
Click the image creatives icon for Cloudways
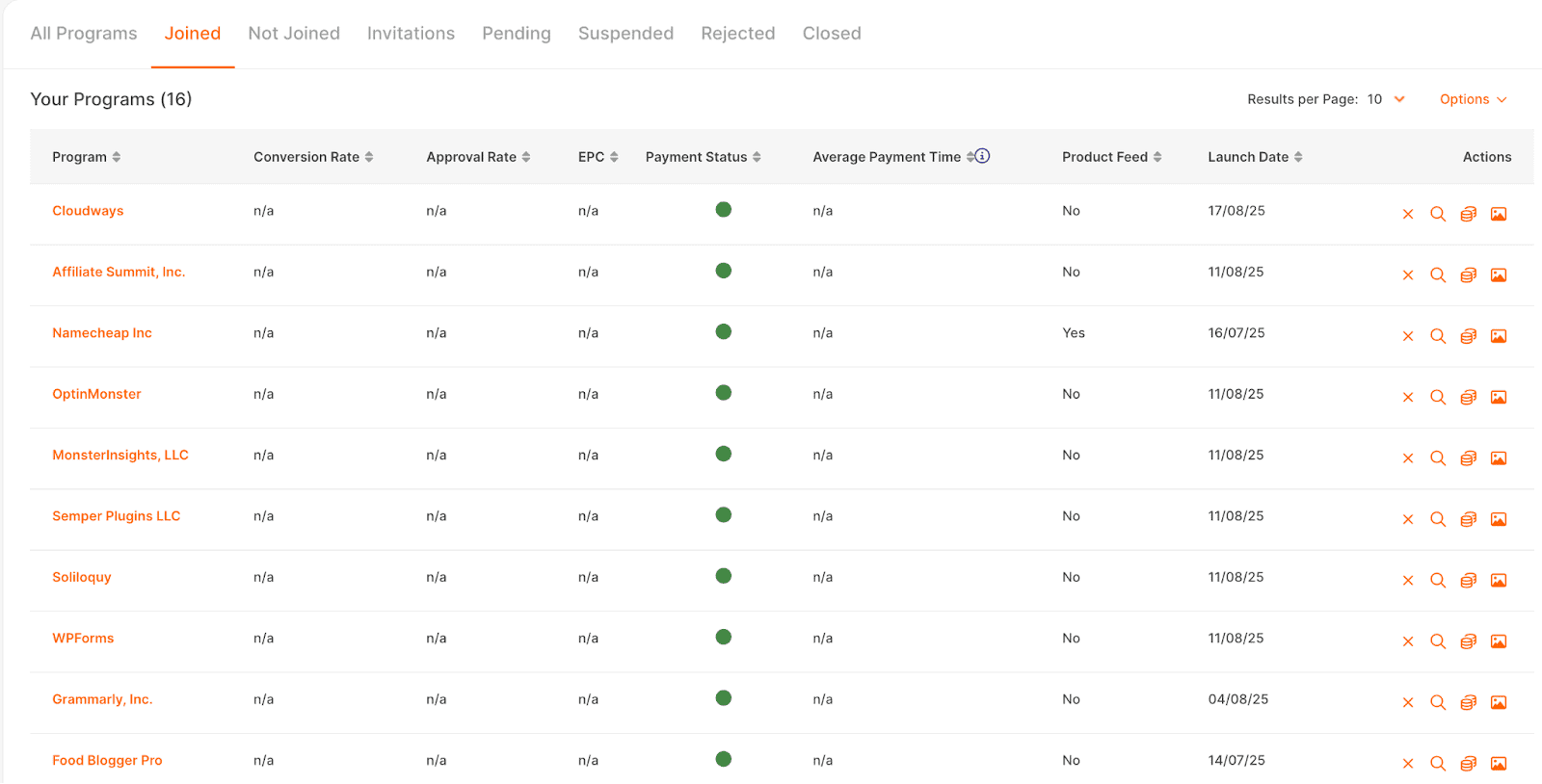[x=1499, y=214]
